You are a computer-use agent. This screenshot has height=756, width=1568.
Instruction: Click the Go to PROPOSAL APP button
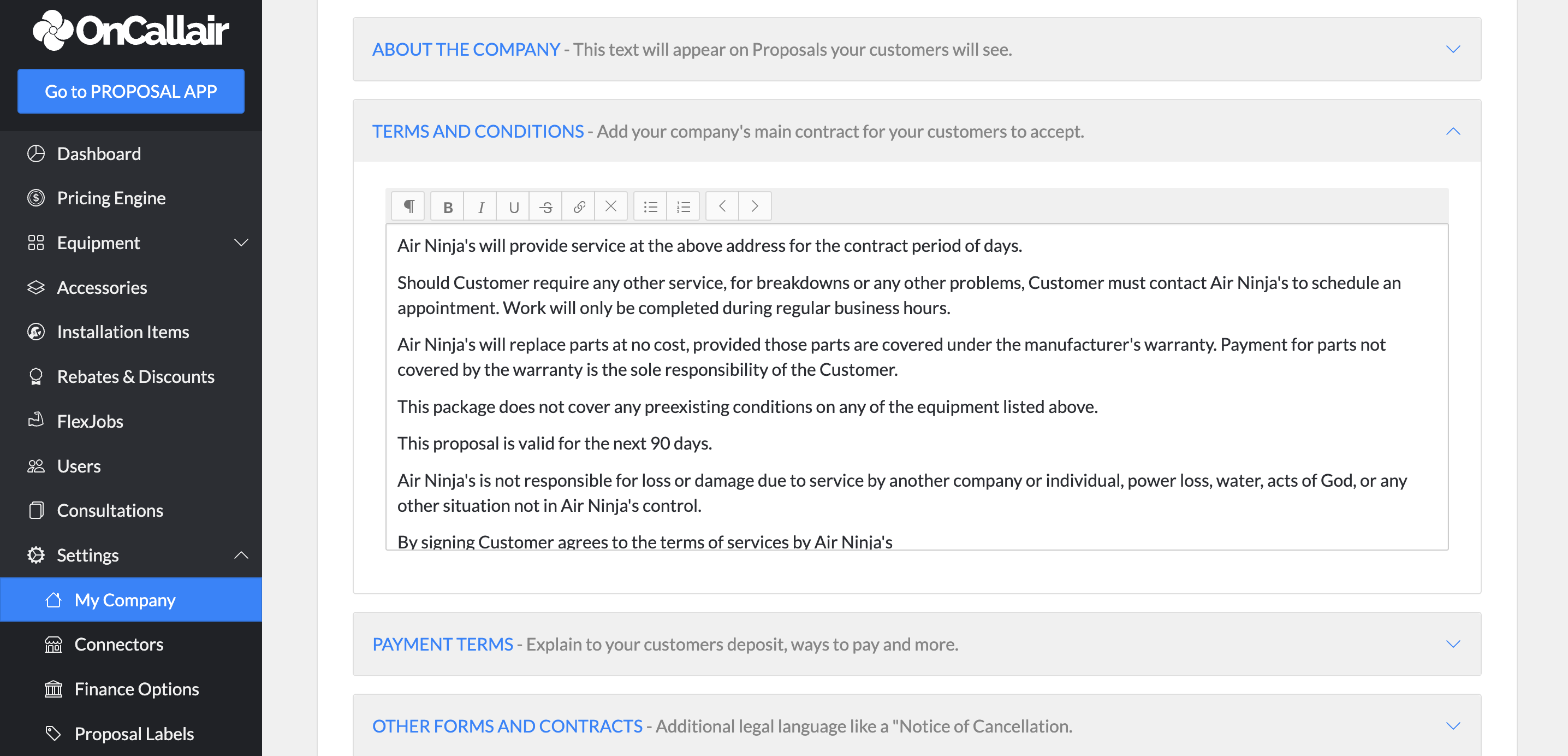[x=131, y=91]
